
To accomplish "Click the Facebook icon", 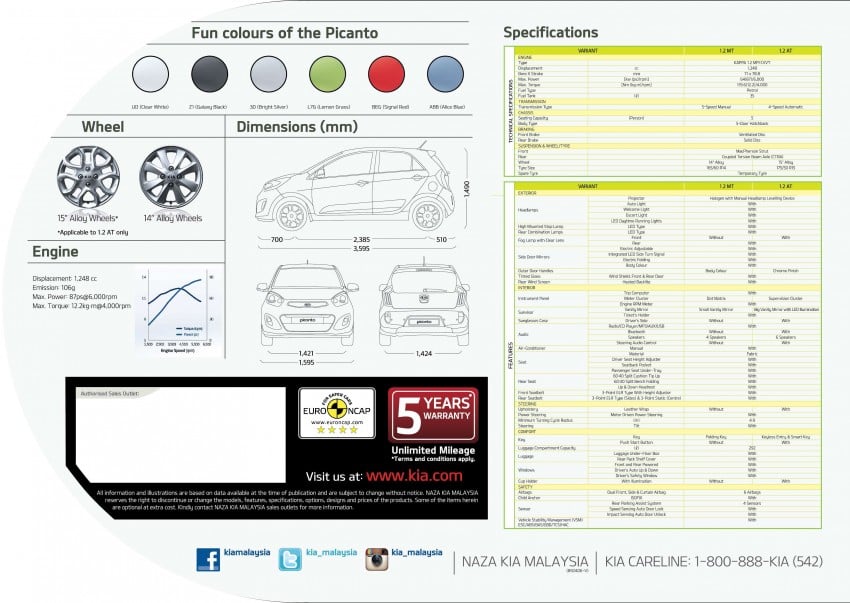I will [x=208, y=560].
